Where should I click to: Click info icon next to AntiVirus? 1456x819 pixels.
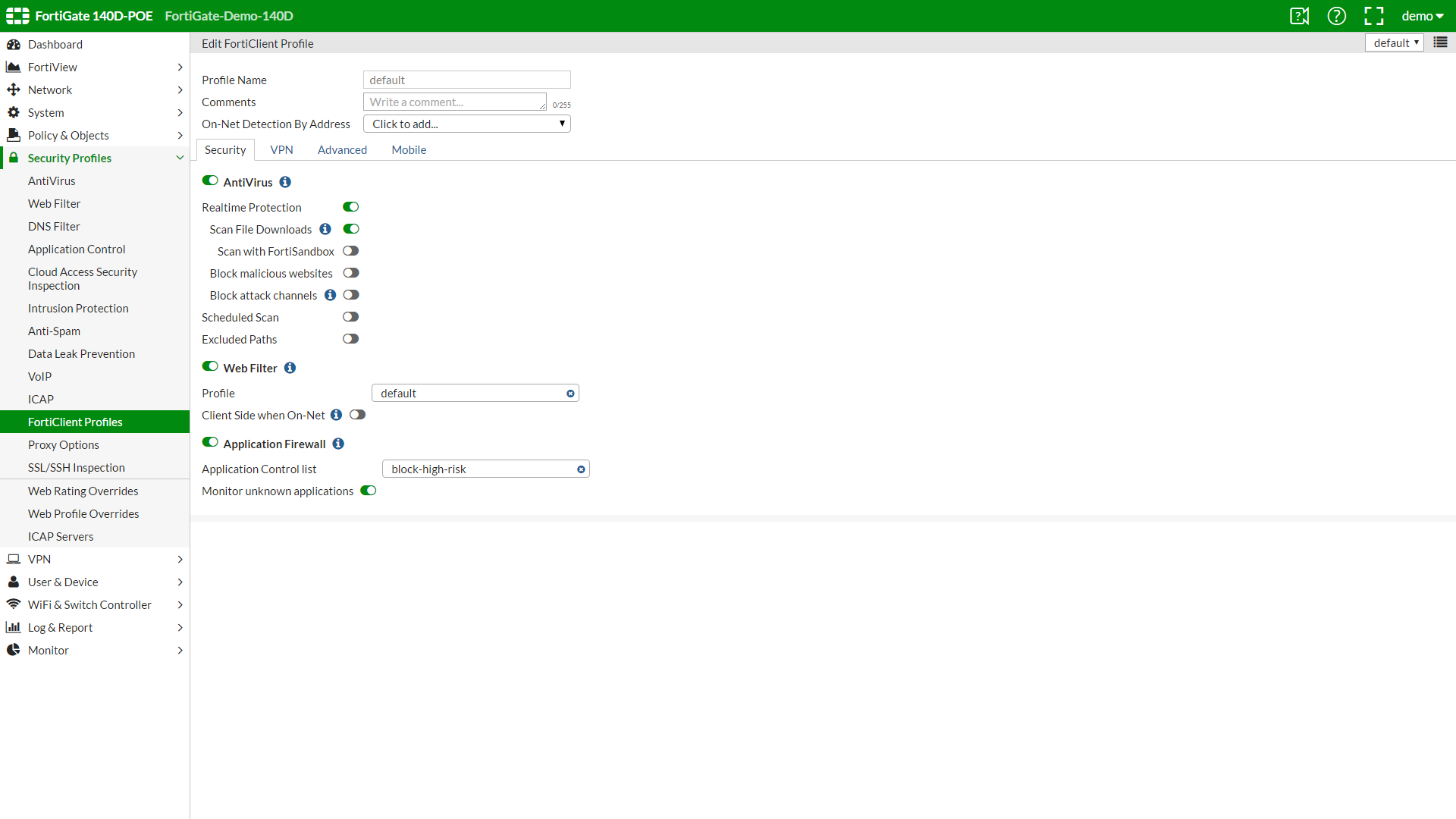tap(285, 182)
